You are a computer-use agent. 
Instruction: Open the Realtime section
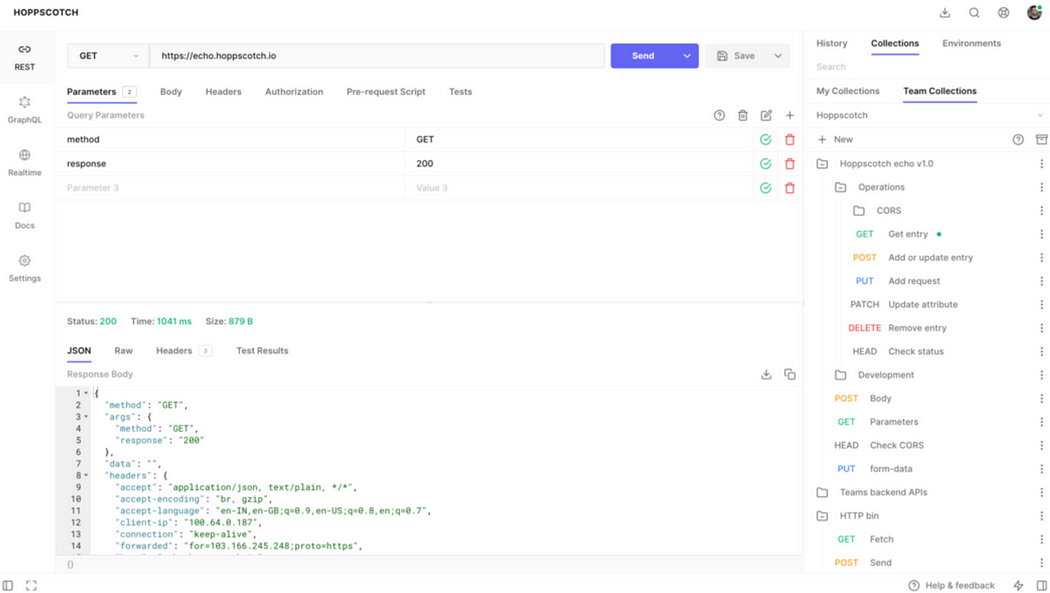point(25,163)
